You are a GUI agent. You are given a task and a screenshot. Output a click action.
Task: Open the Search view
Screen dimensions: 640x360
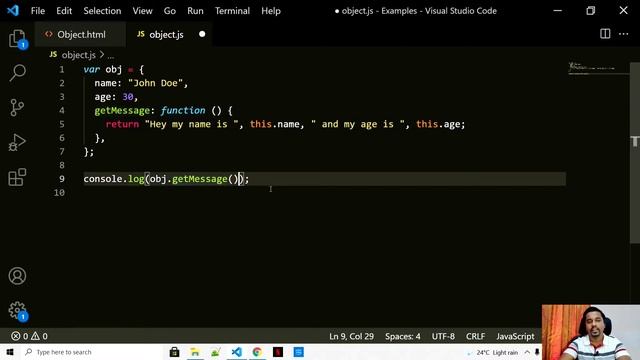(x=17, y=73)
